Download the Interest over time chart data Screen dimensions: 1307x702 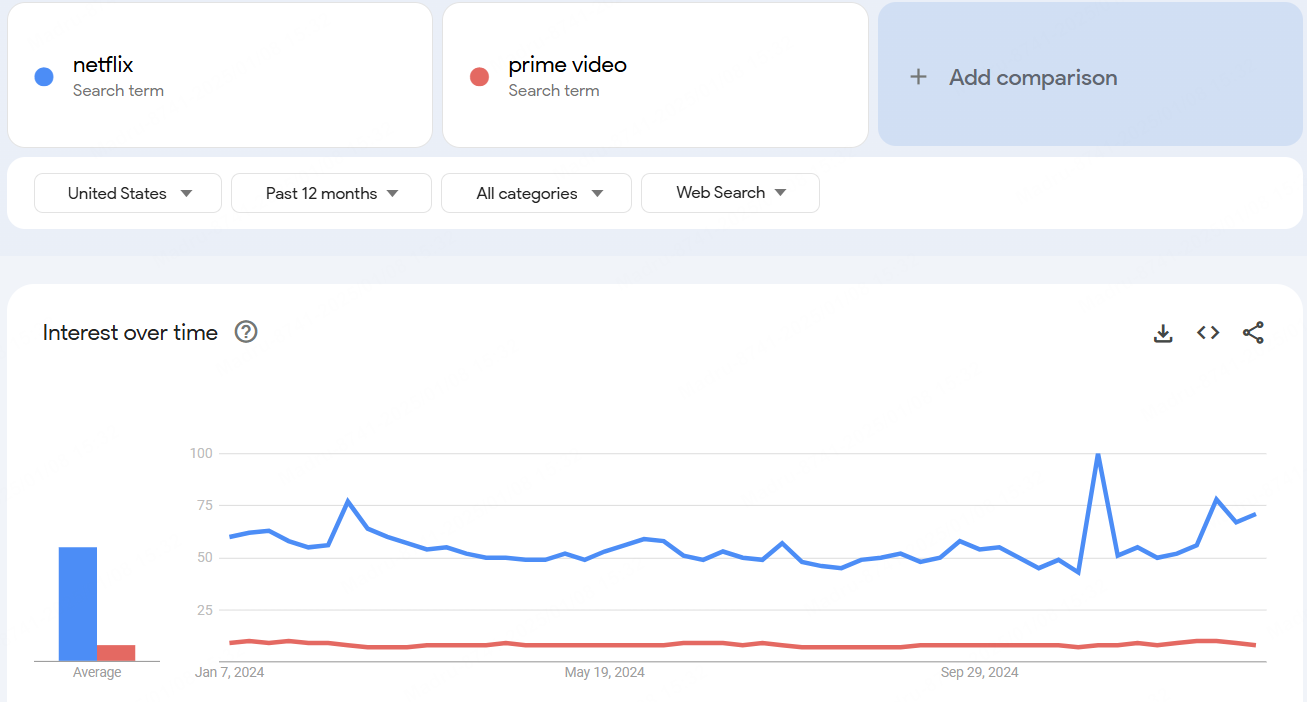pyautogui.click(x=1163, y=333)
